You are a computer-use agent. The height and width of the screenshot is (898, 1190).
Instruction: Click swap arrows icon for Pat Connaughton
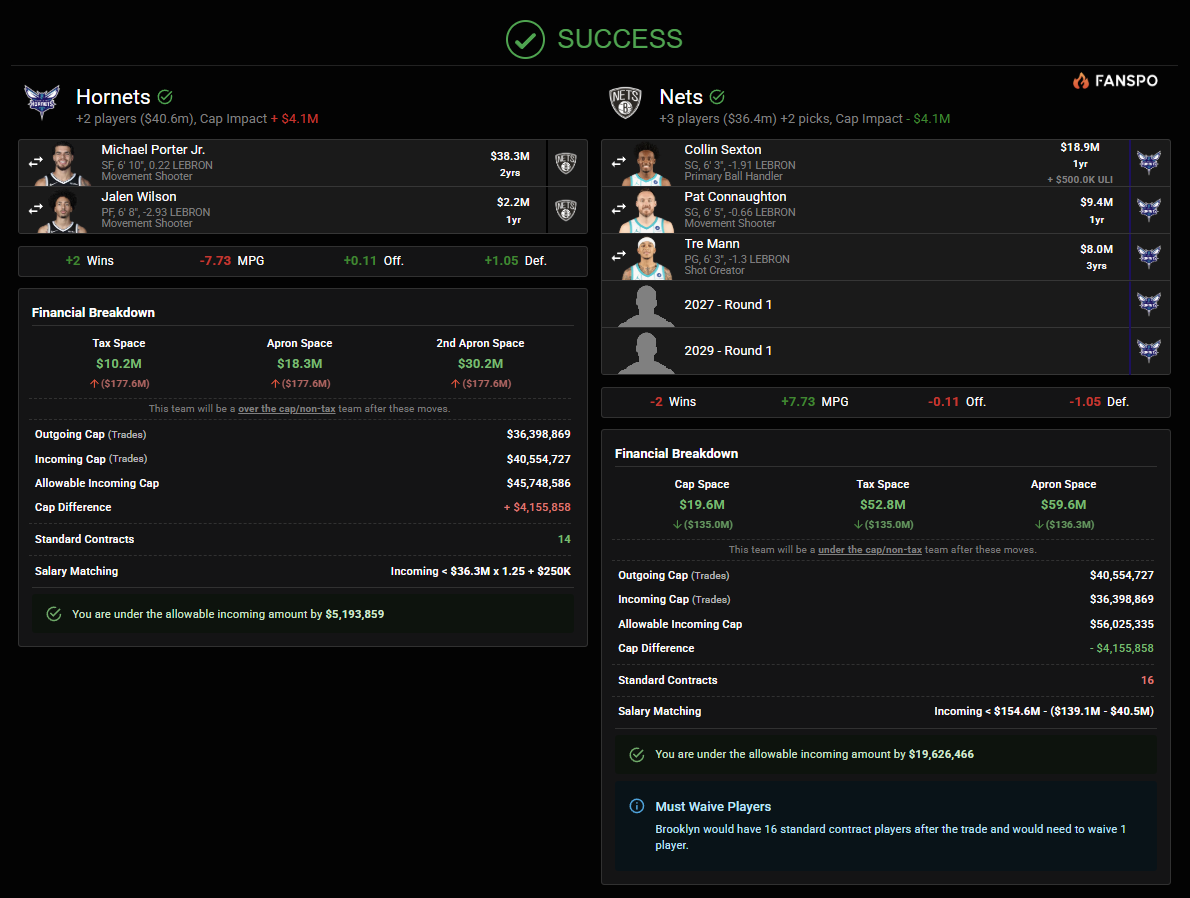click(x=619, y=208)
